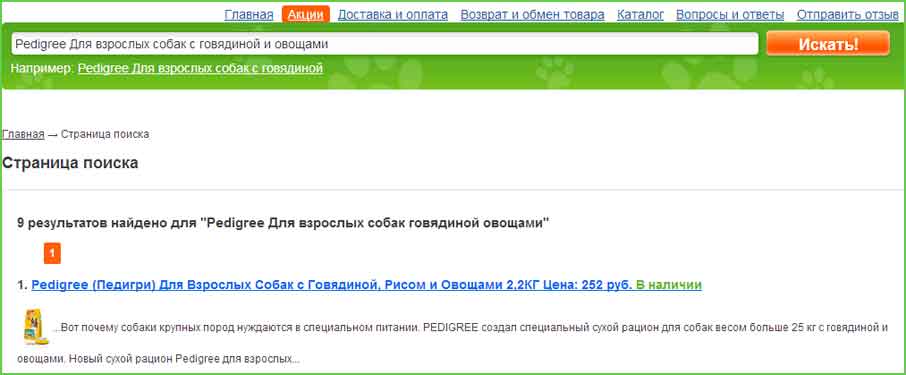The image size is (906, 375).
Task: Open Возврат и обмен товара page
Action: pyautogui.click(x=532, y=14)
